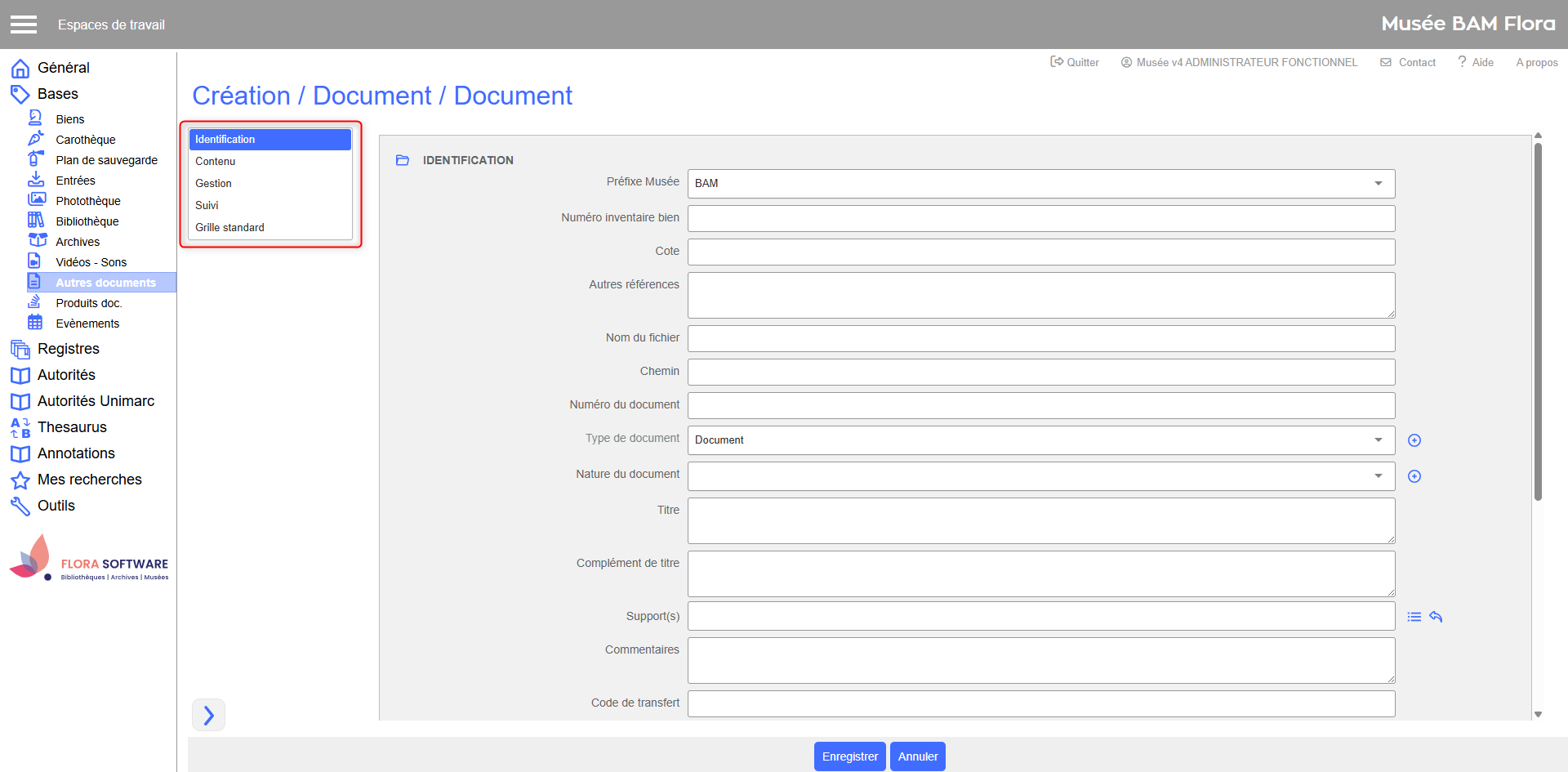Open the Nature du document dropdown
Viewport: 1568px width, 772px height.
click(x=1378, y=476)
